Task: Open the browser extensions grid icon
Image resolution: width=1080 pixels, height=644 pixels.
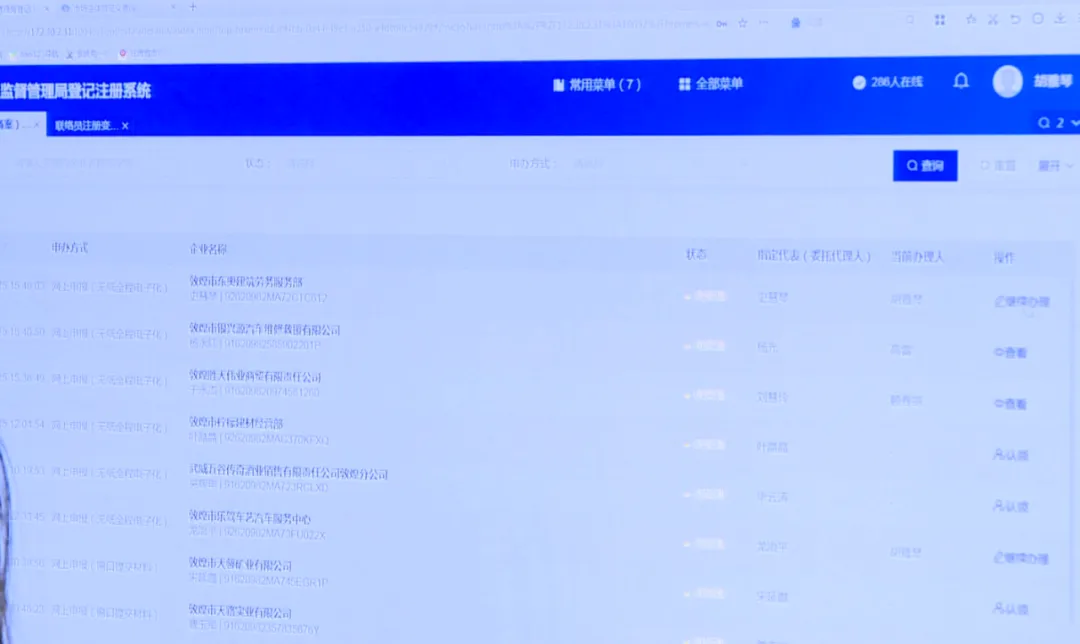Action: tap(939, 20)
